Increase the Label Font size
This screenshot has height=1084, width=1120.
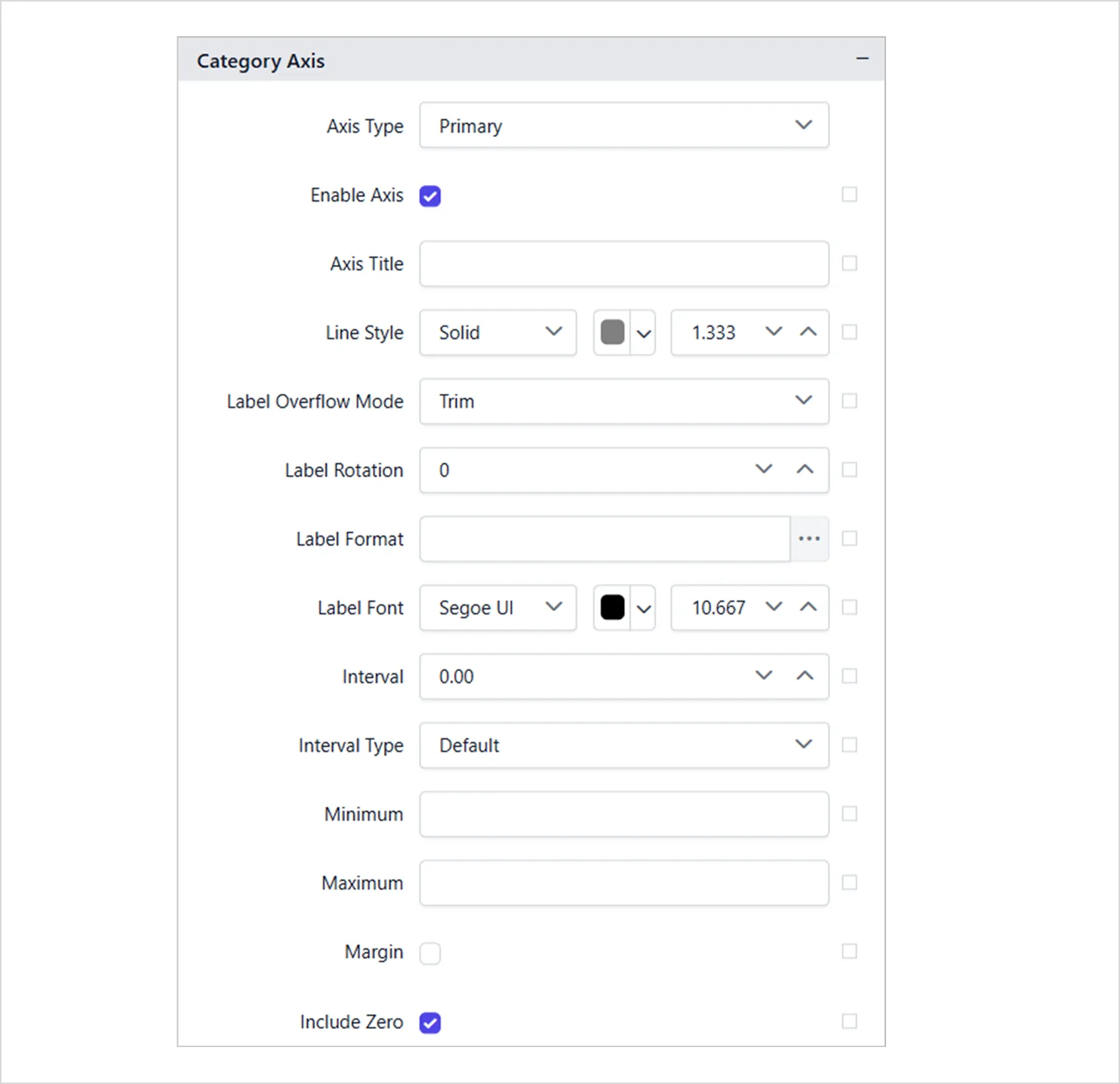tap(808, 608)
